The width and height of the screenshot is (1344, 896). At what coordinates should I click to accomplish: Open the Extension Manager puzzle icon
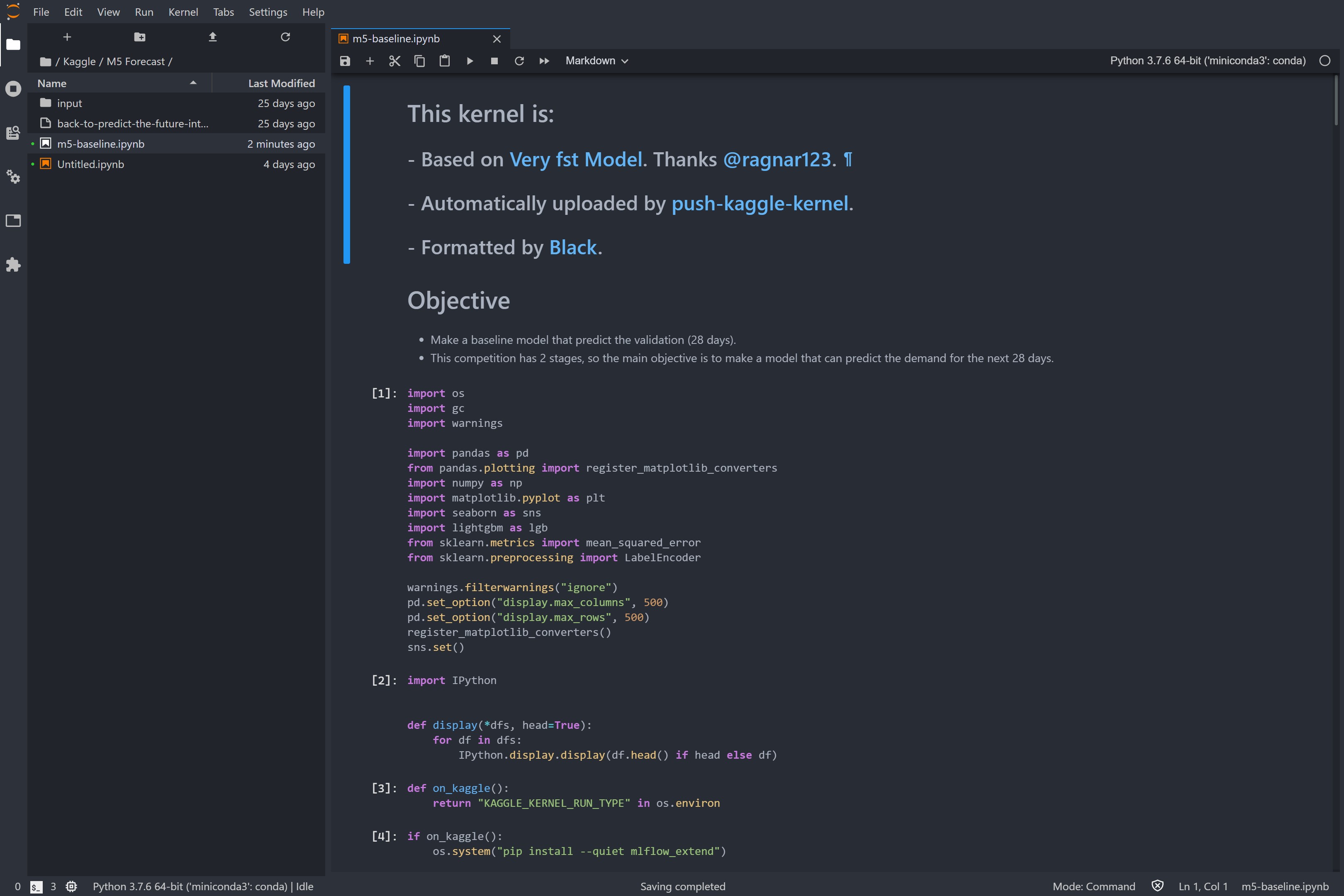click(x=13, y=265)
